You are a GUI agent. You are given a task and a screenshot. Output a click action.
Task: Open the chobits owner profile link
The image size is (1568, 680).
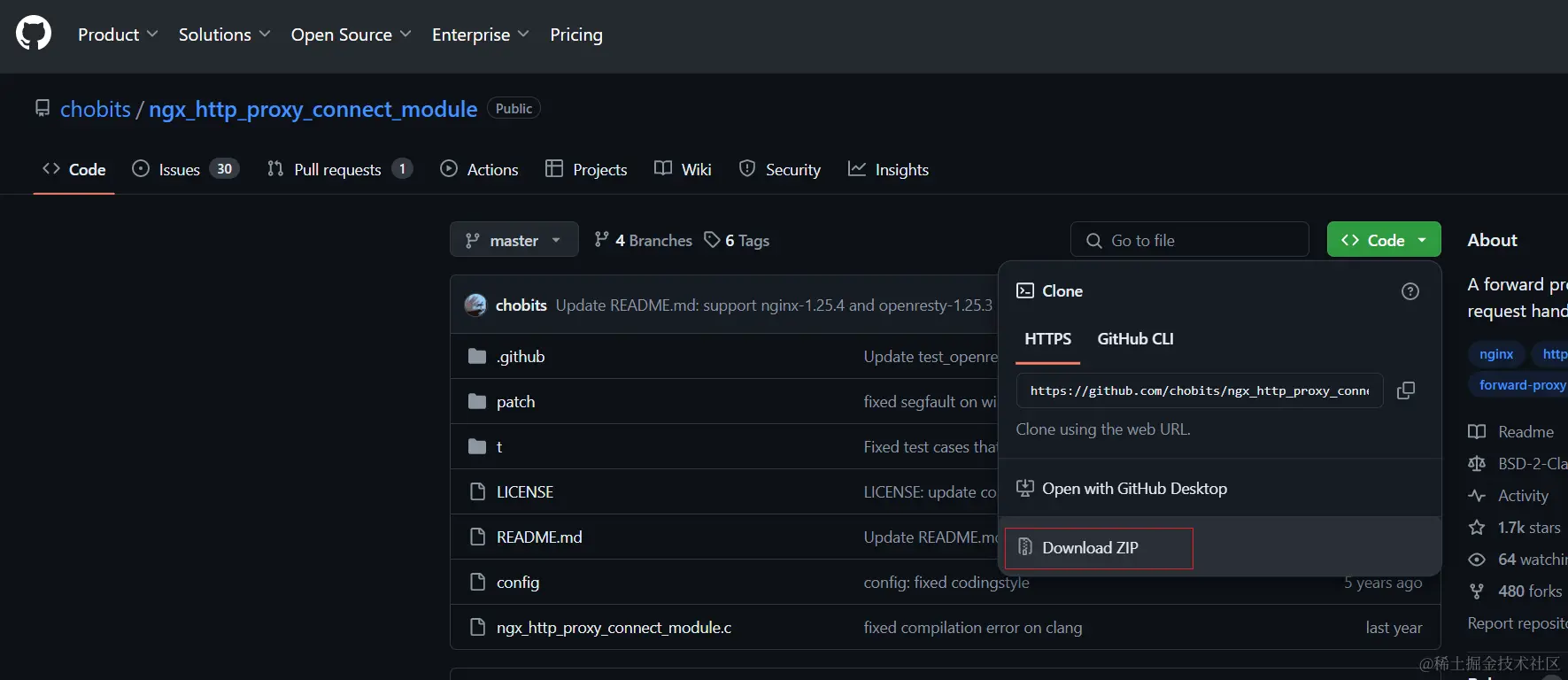[x=96, y=109]
